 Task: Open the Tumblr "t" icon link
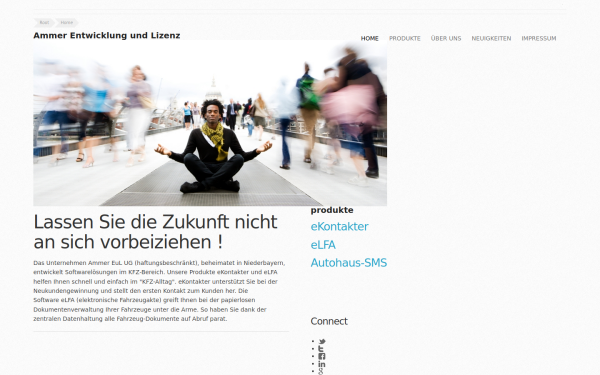[321, 349]
